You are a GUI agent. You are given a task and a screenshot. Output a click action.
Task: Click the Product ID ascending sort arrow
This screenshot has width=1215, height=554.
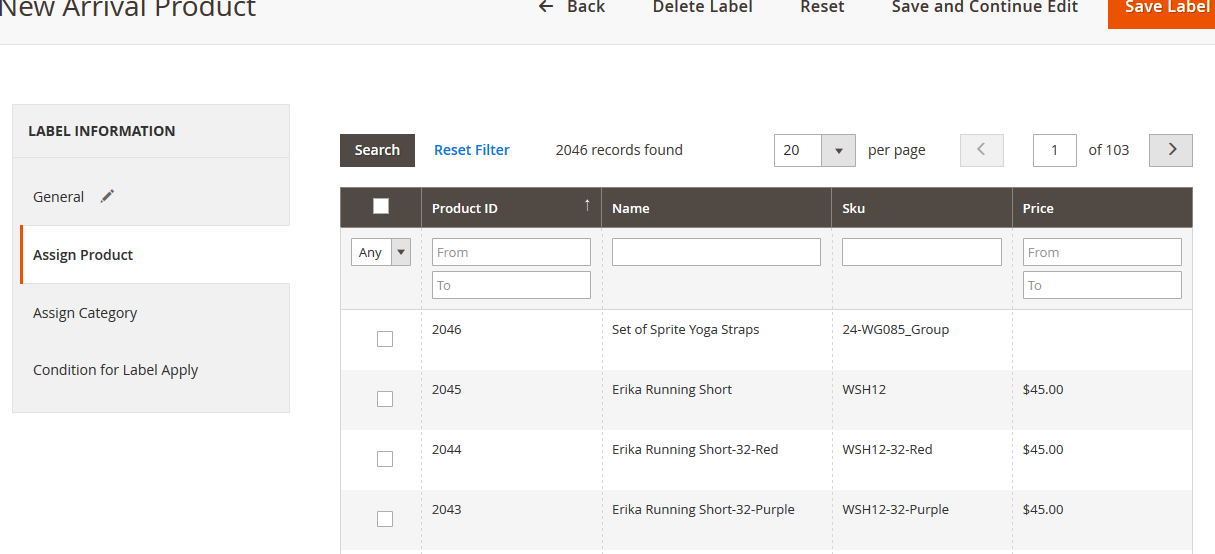pos(587,205)
